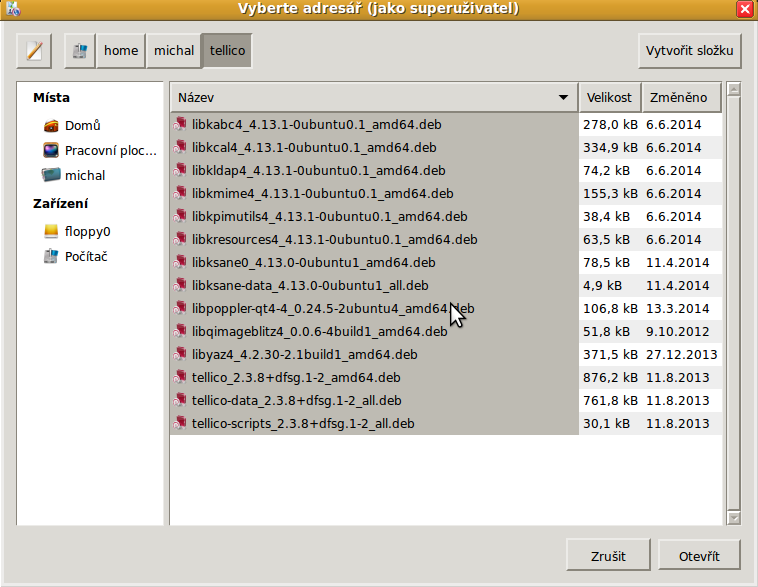The image size is (758, 587).
Task: Click the scrollbar up arrow
Action: coord(734,89)
